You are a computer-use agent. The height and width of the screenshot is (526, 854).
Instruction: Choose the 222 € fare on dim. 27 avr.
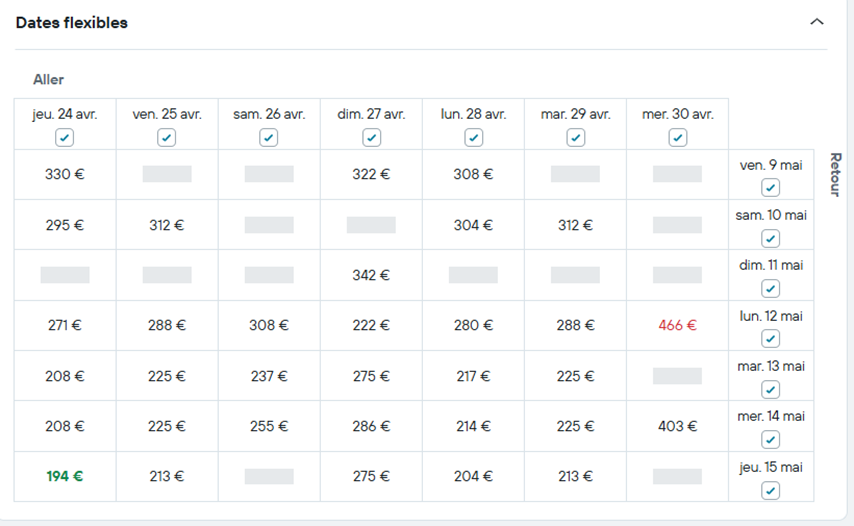371,325
